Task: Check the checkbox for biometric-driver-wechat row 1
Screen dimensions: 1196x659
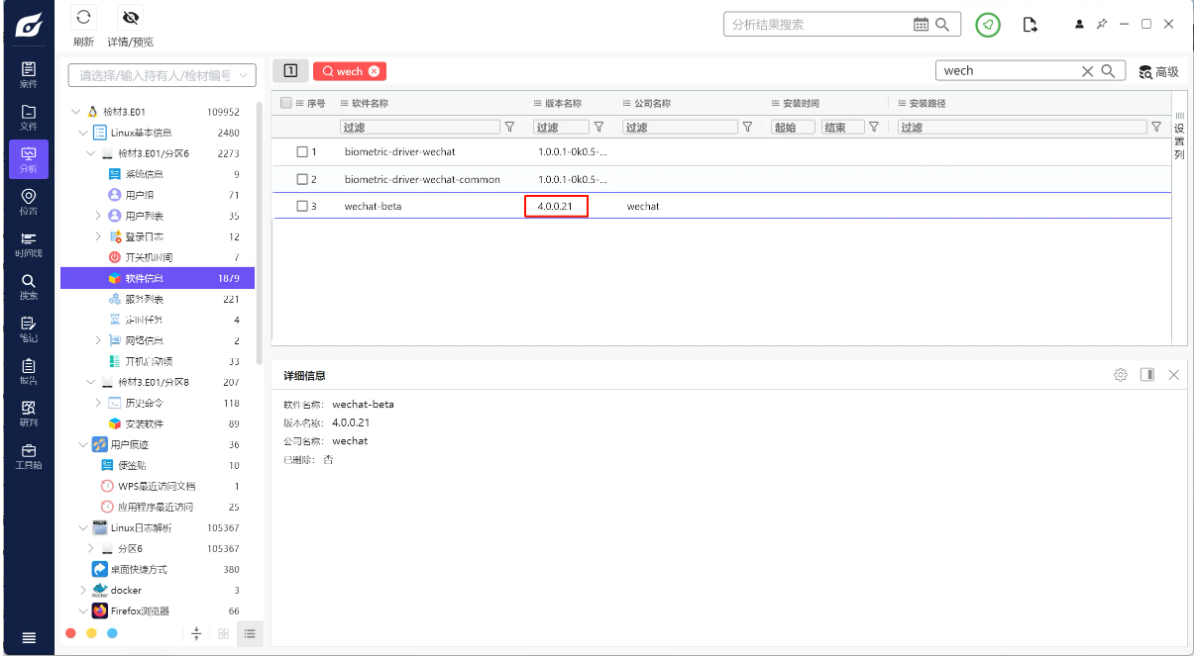Action: 302,152
